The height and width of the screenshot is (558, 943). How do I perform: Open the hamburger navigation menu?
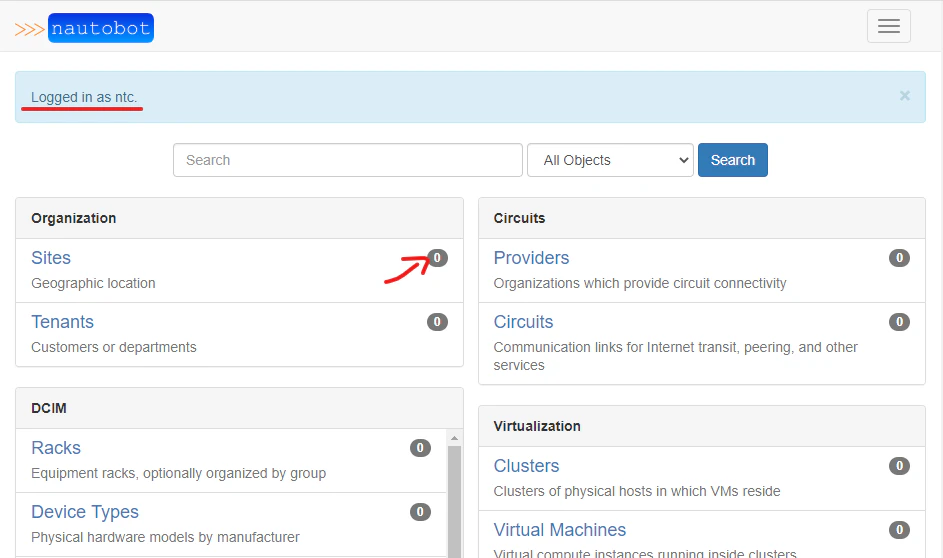(x=888, y=26)
